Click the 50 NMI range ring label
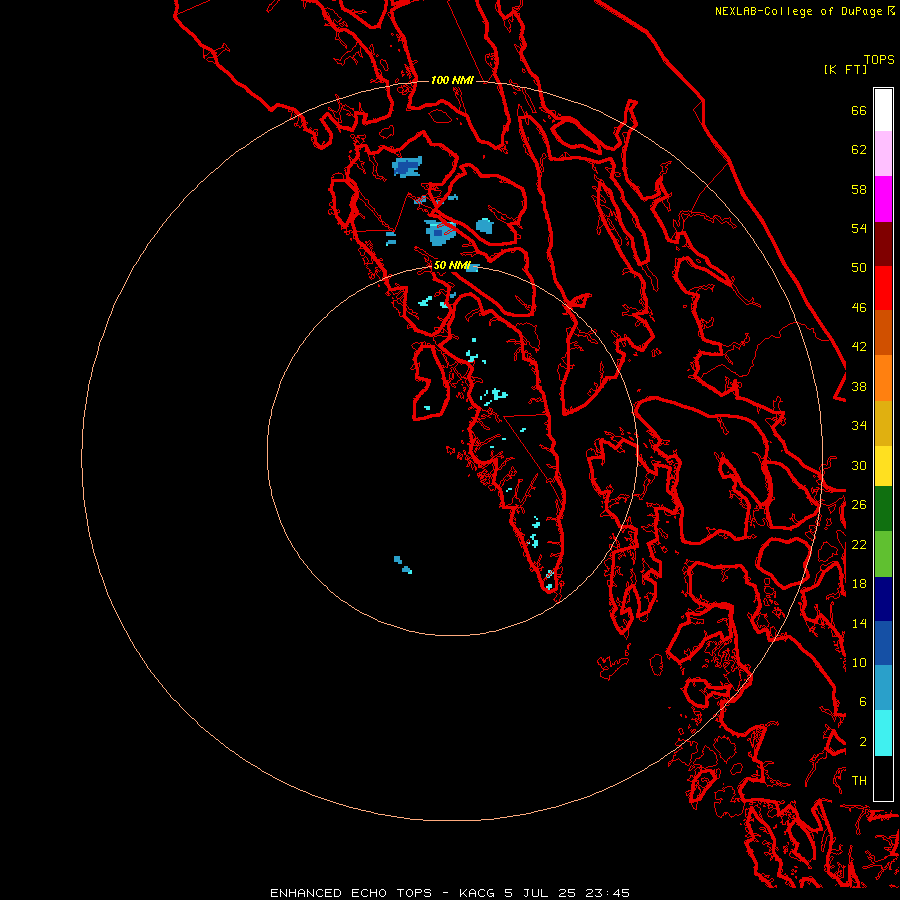Screen dimensions: 900x900 (452, 265)
